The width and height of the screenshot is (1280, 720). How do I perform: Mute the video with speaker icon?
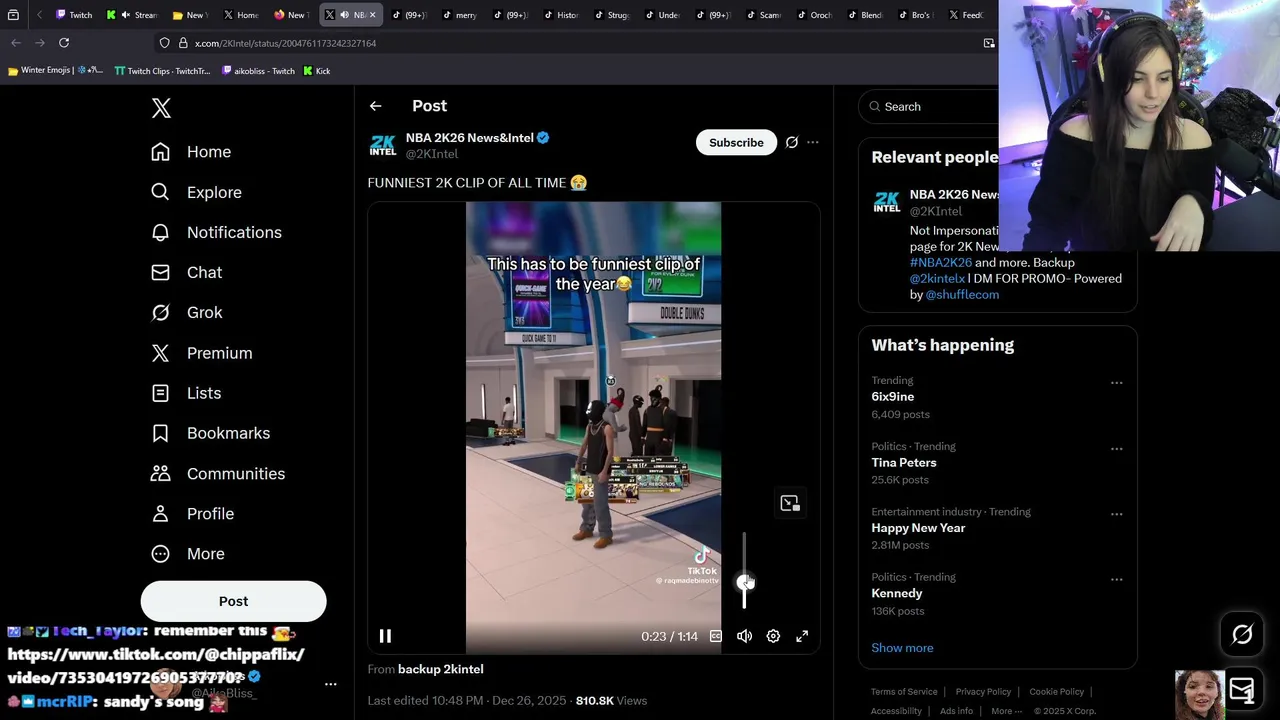tap(744, 636)
